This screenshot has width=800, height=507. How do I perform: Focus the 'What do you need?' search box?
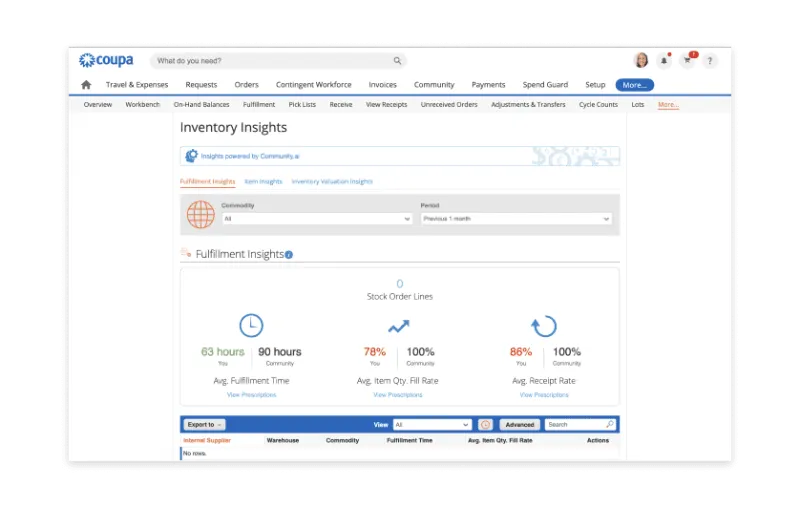pos(278,61)
